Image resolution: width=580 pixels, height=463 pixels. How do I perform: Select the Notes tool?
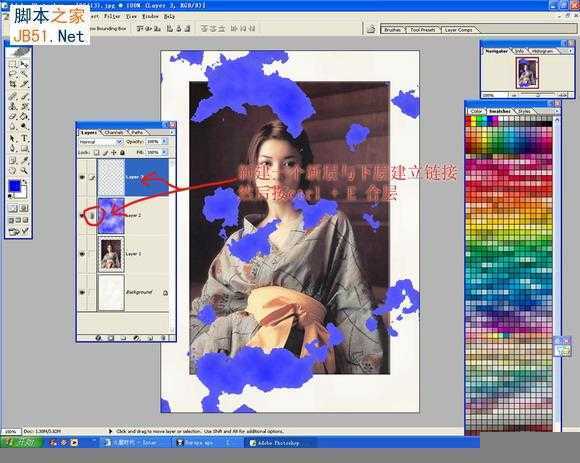[13, 160]
